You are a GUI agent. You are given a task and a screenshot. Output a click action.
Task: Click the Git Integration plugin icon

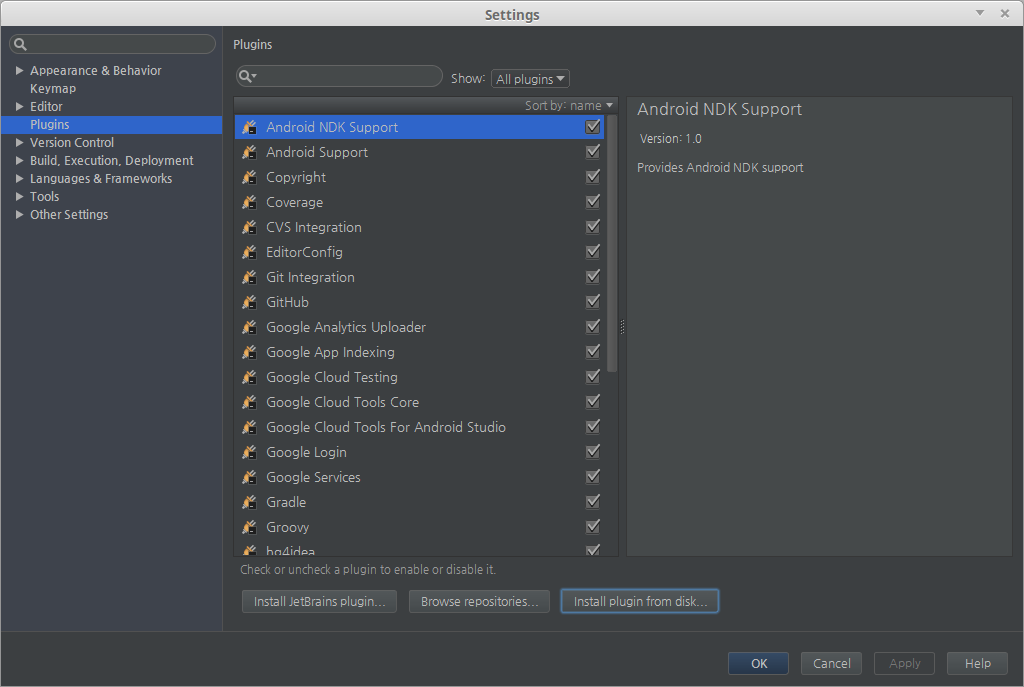coord(249,277)
